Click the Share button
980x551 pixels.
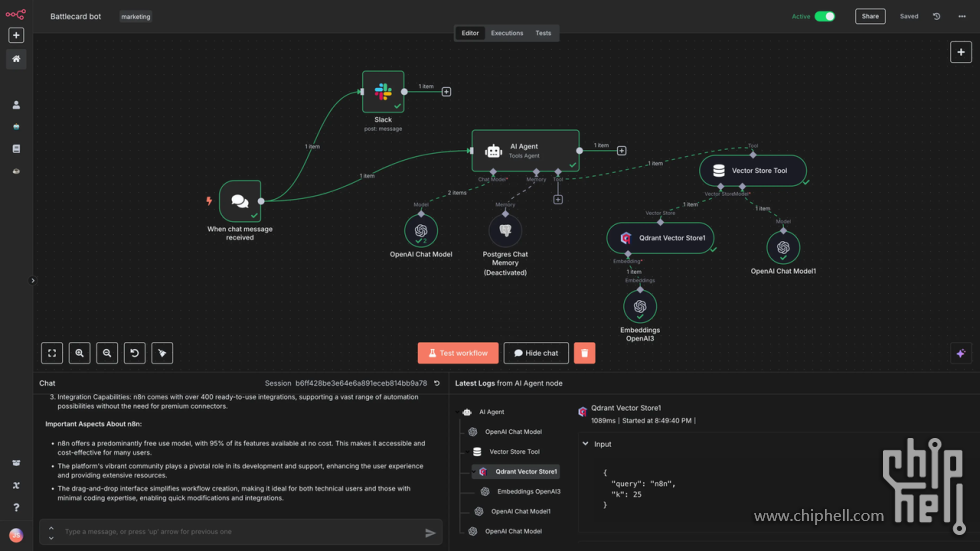(870, 16)
